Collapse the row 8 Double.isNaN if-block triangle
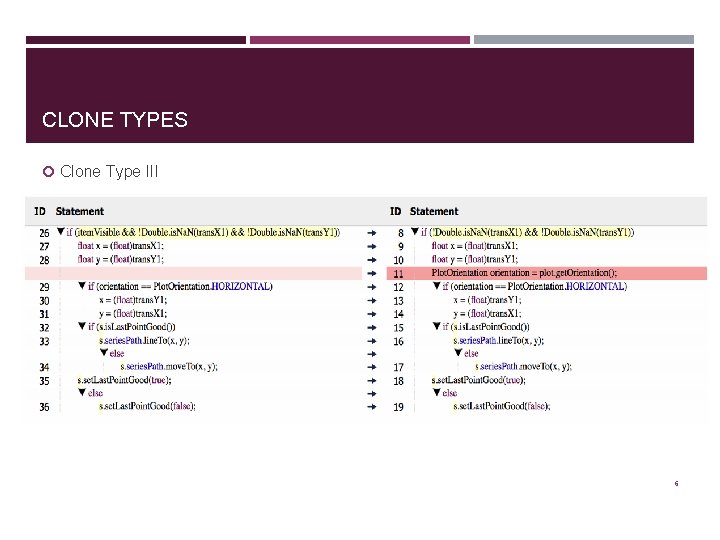The width and height of the screenshot is (720, 540). click(415, 232)
